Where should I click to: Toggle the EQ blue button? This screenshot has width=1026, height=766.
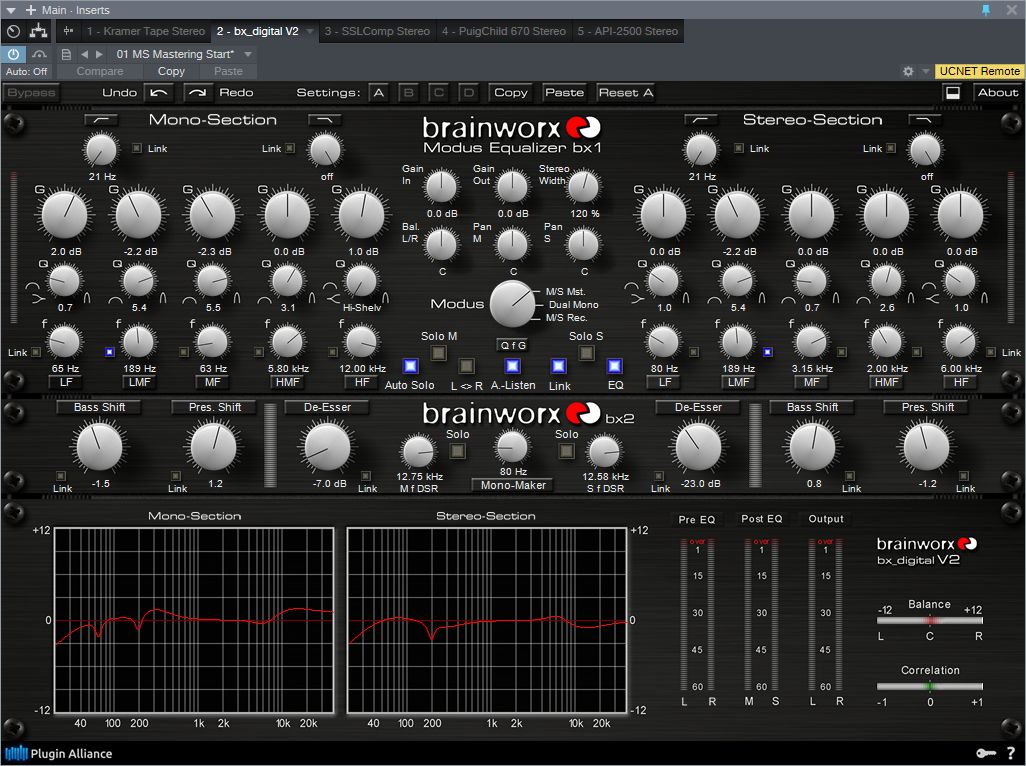614,366
